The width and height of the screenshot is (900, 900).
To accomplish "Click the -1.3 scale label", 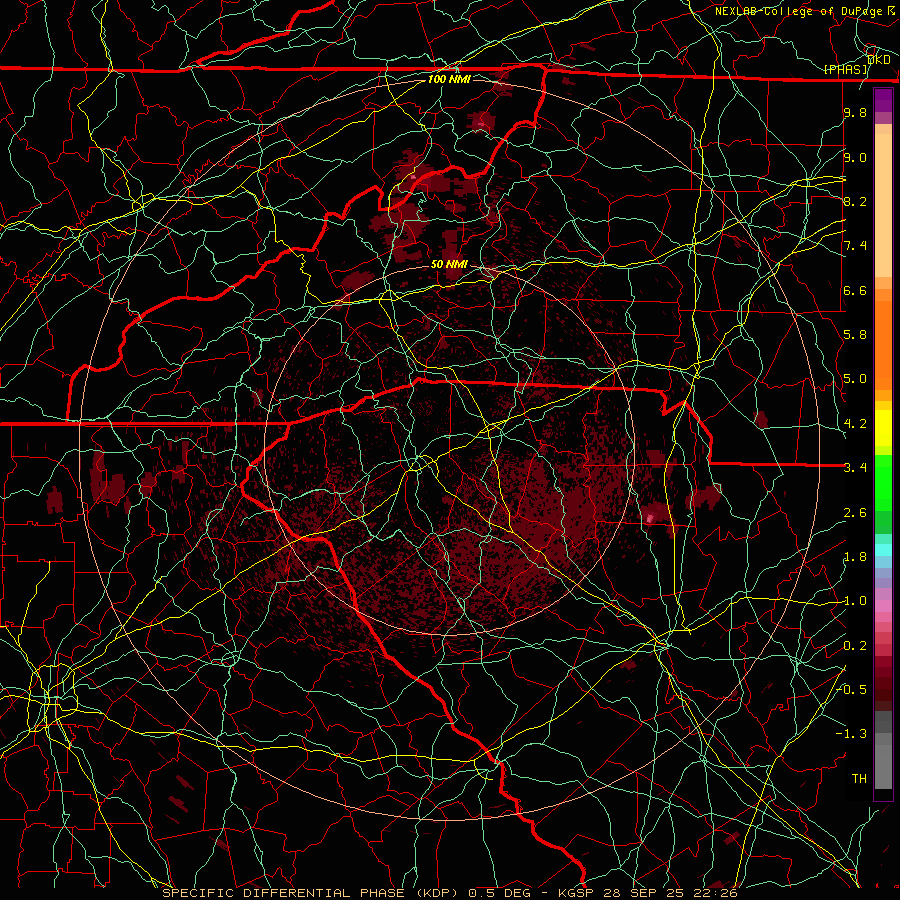I will (852, 734).
